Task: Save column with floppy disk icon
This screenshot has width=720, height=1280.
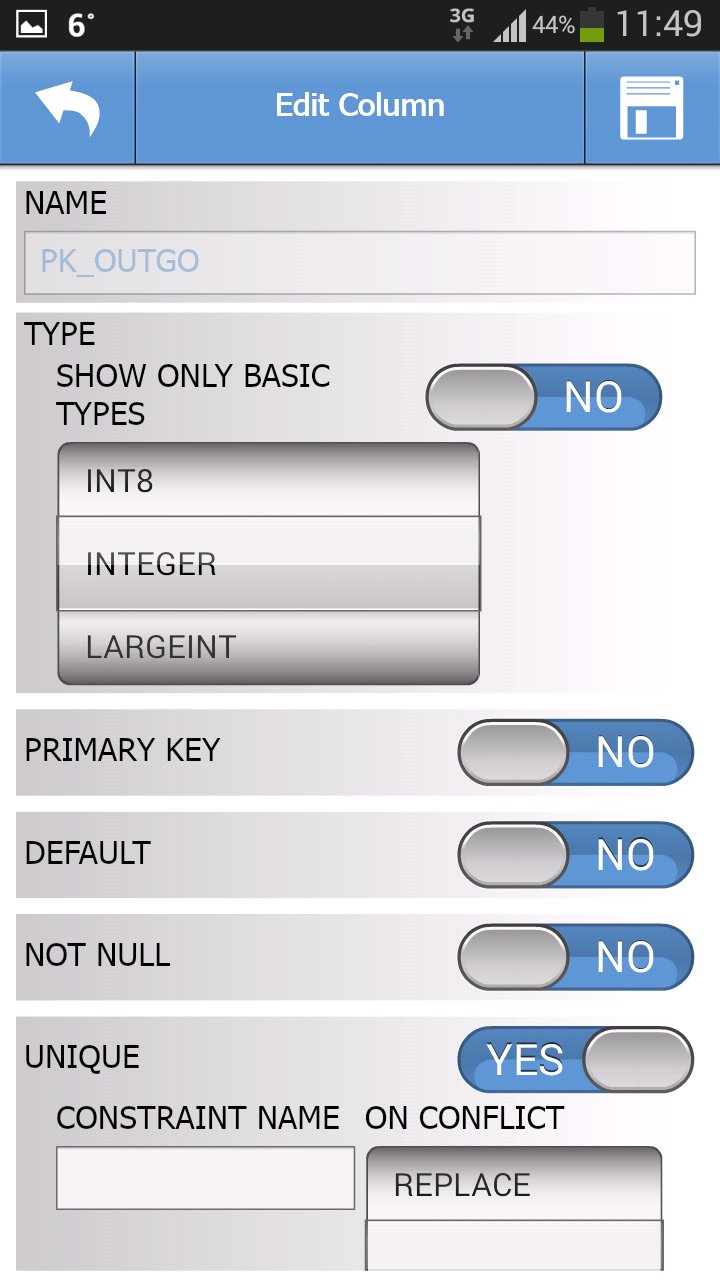Action: click(x=651, y=108)
